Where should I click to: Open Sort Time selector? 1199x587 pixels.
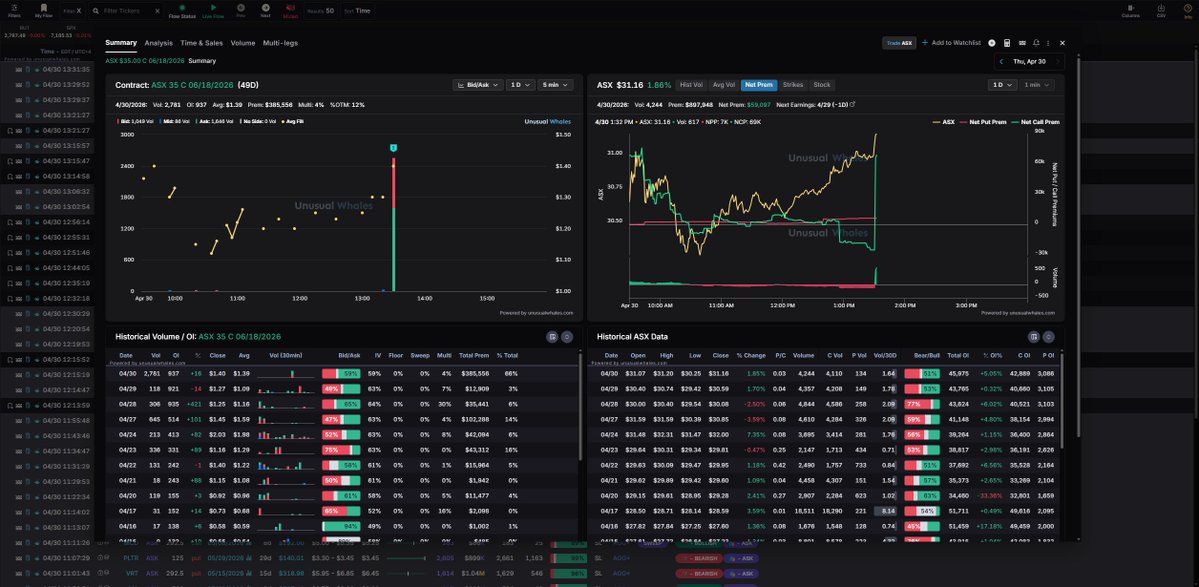tap(357, 11)
